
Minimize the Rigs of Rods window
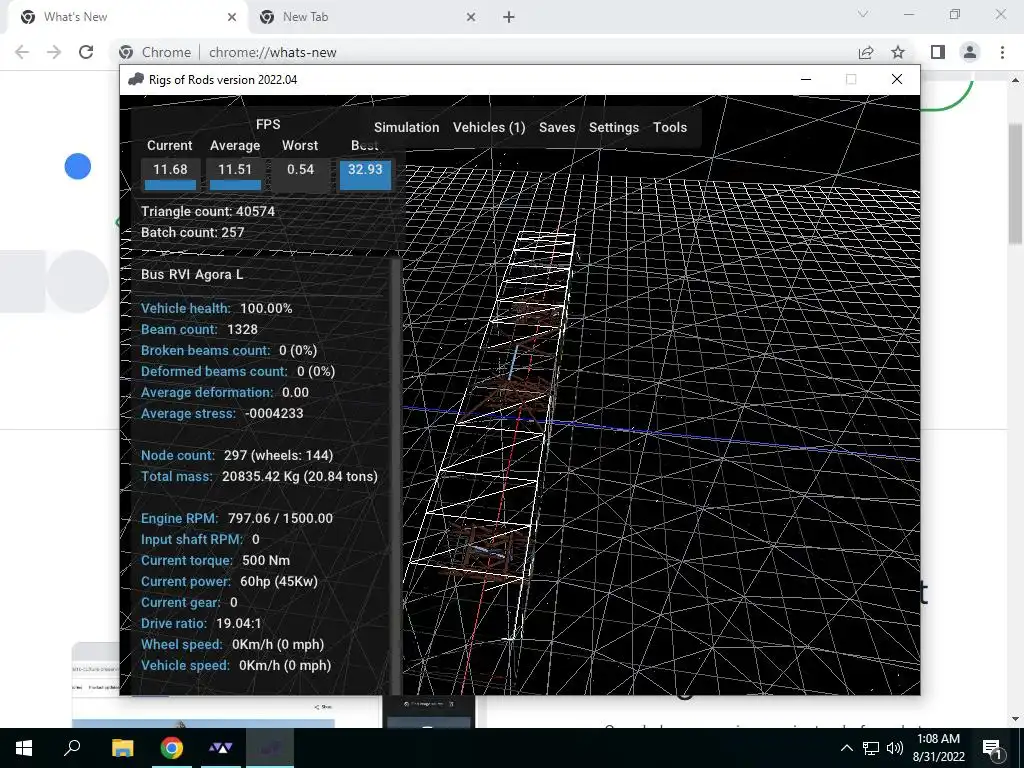tap(806, 79)
